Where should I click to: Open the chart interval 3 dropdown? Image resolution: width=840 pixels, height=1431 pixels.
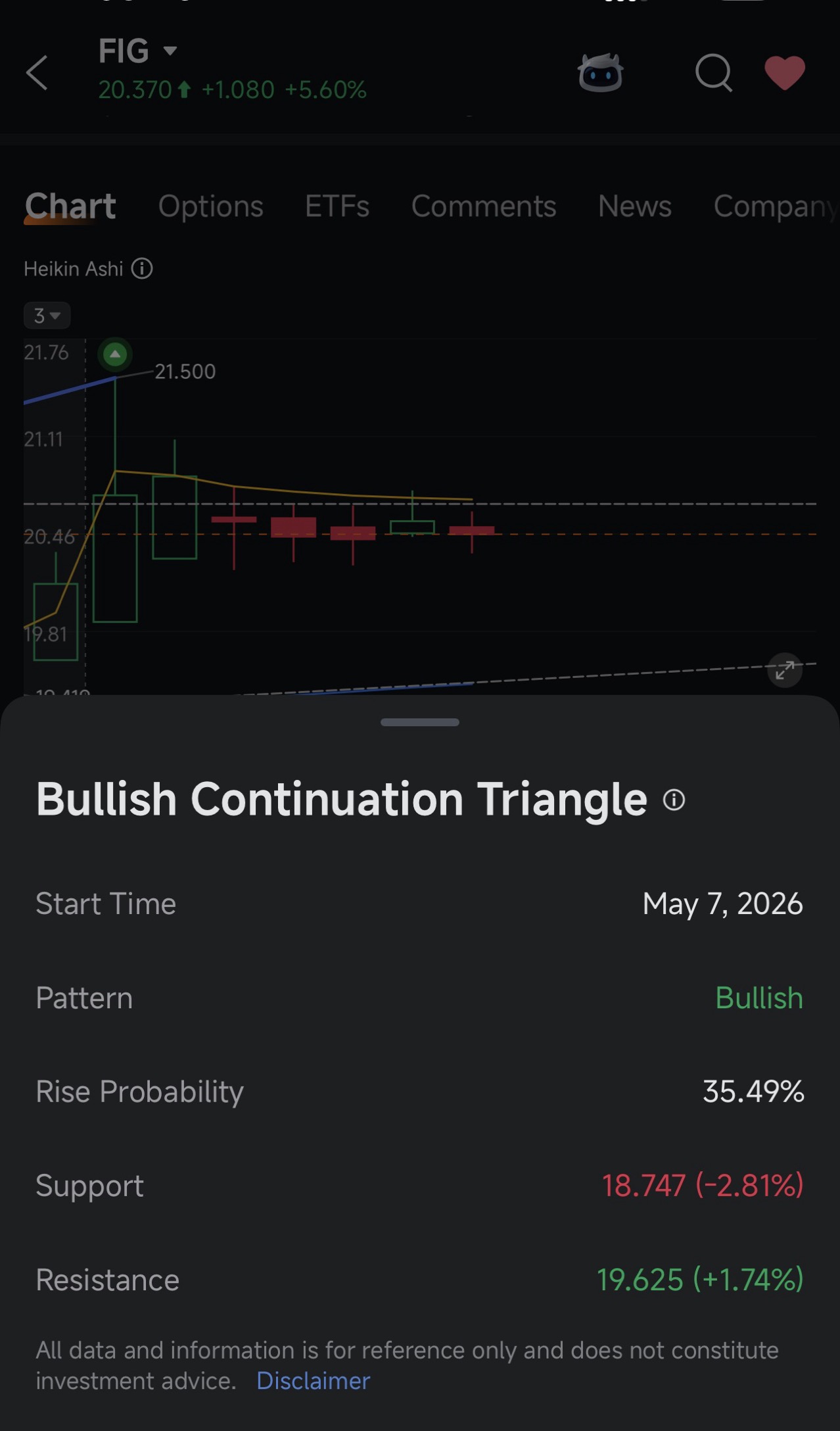click(x=47, y=316)
